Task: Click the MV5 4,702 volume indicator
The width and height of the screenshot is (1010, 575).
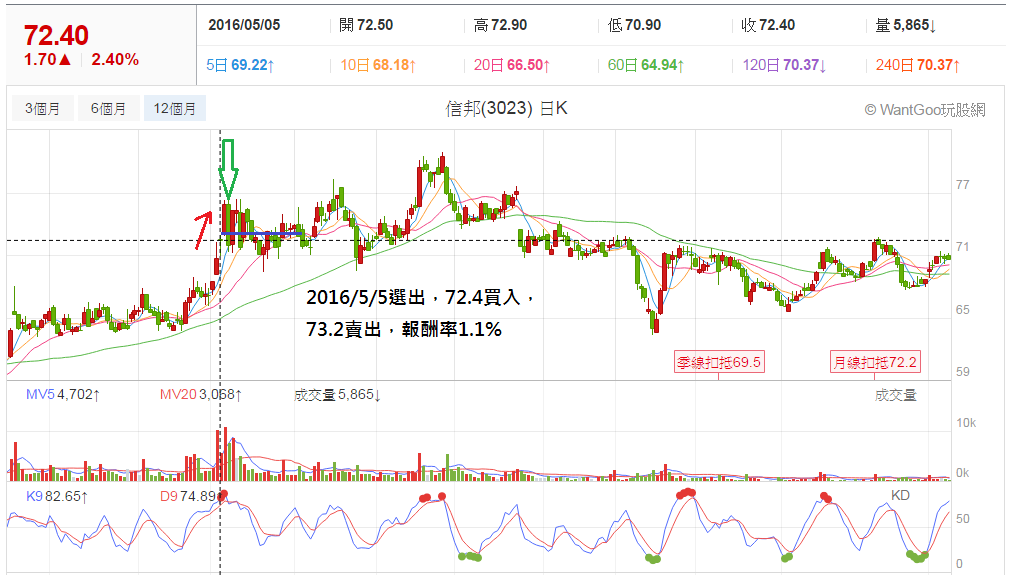Action: pos(63,394)
